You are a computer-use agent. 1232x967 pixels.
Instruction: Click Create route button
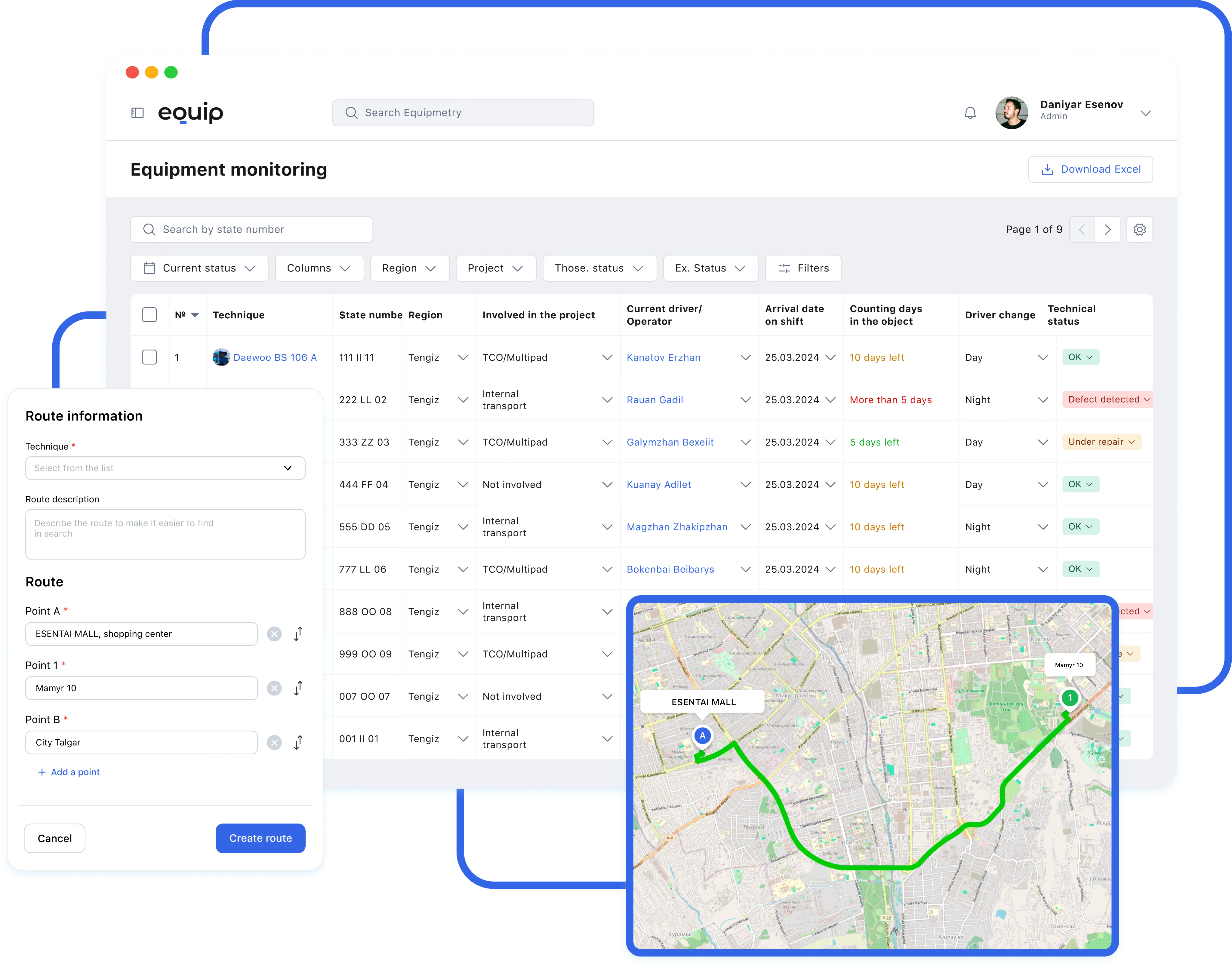[261, 839]
